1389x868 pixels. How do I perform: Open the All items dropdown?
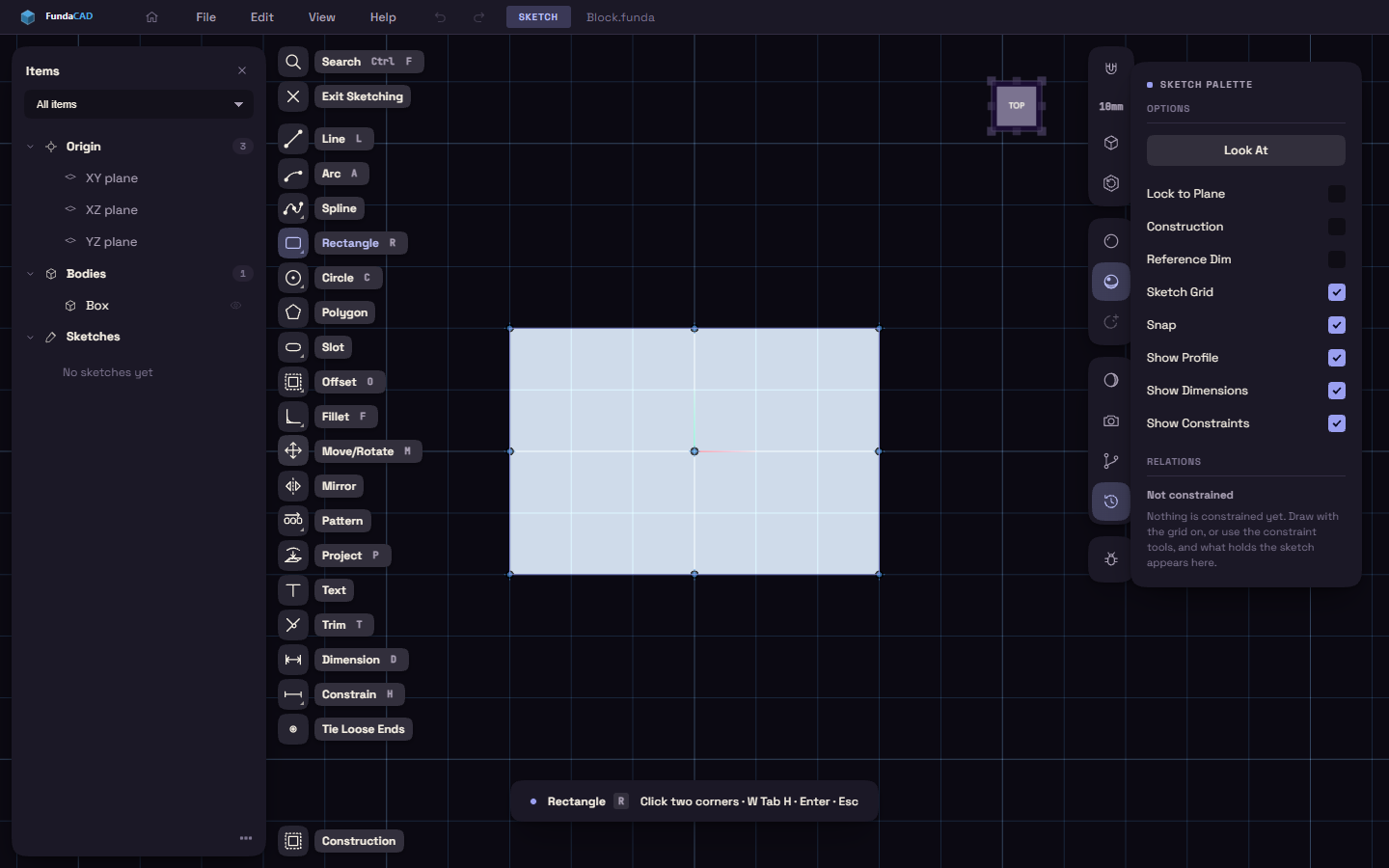point(139,104)
